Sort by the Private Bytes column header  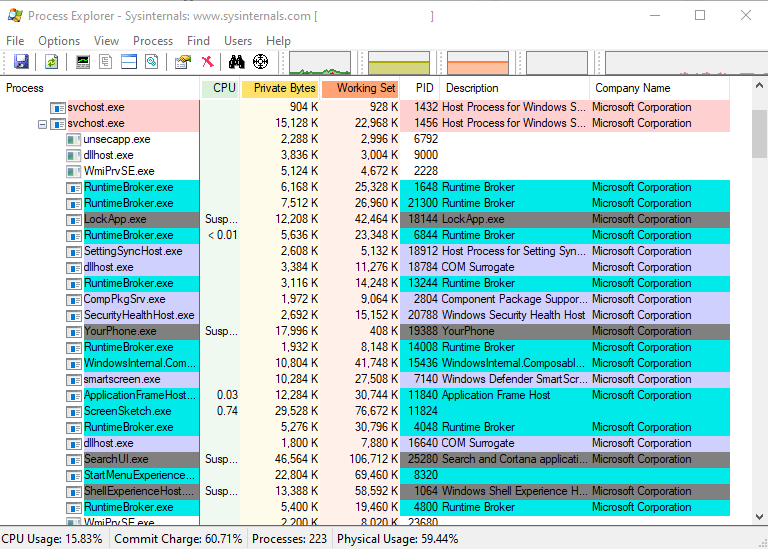[x=280, y=88]
